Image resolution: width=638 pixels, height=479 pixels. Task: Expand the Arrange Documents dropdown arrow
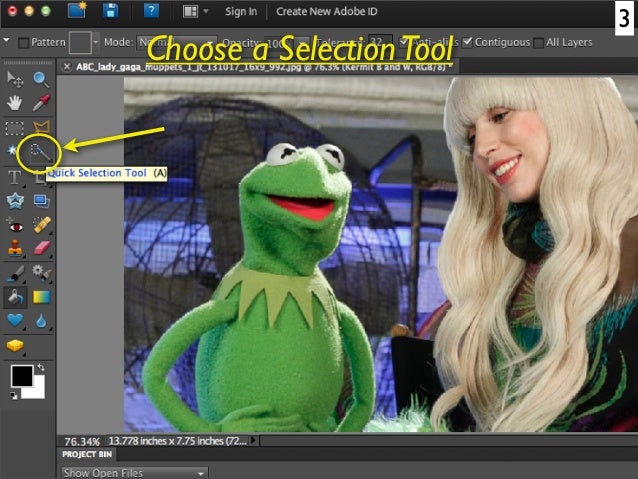206,11
